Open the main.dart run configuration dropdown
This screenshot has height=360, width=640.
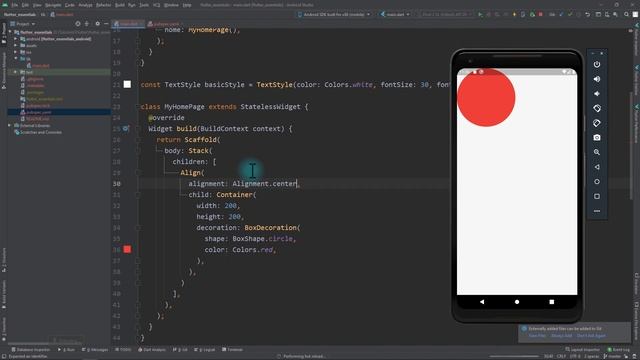click(395, 14)
